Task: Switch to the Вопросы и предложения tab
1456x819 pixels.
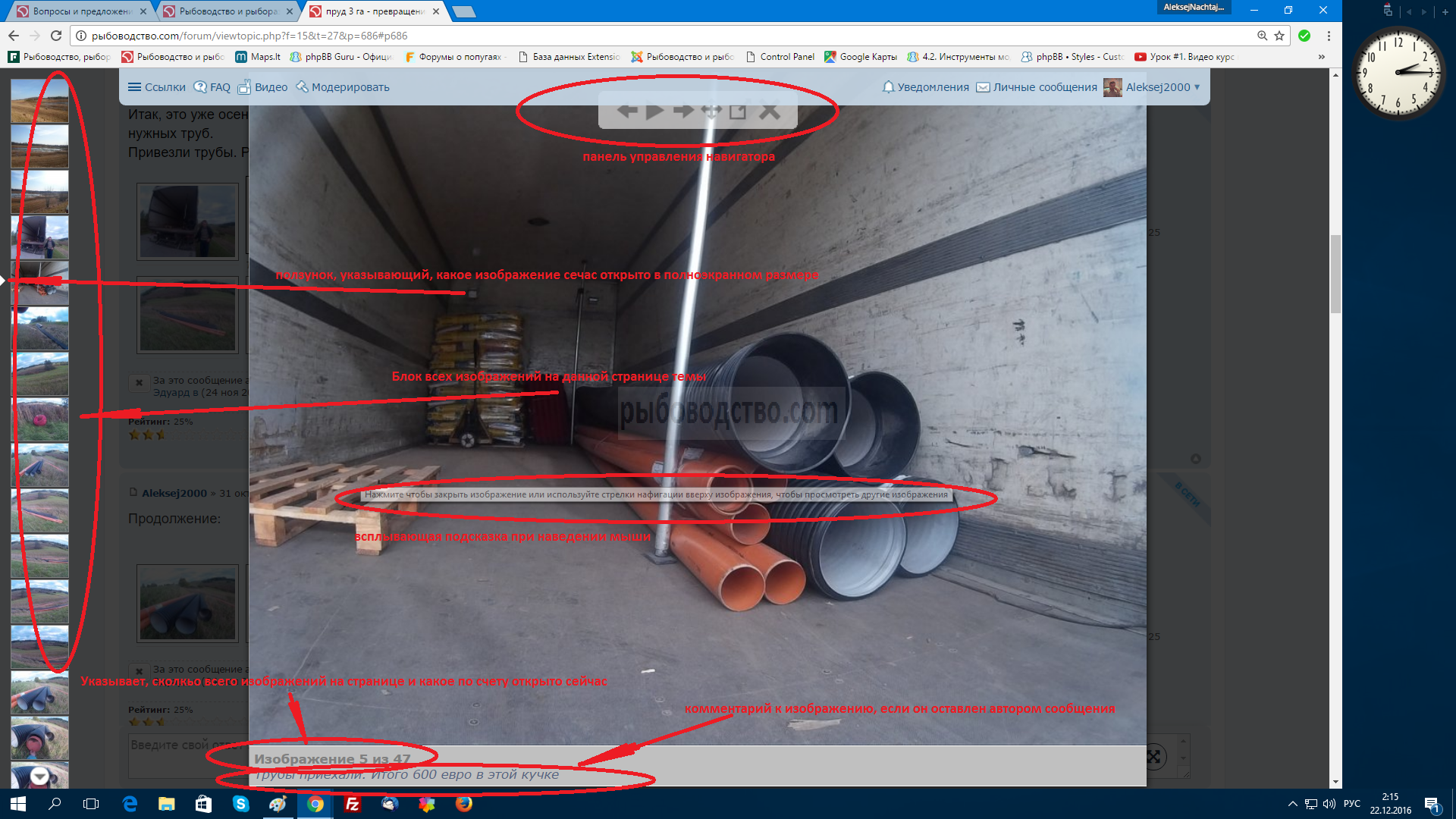Action: click(x=81, y=11)
